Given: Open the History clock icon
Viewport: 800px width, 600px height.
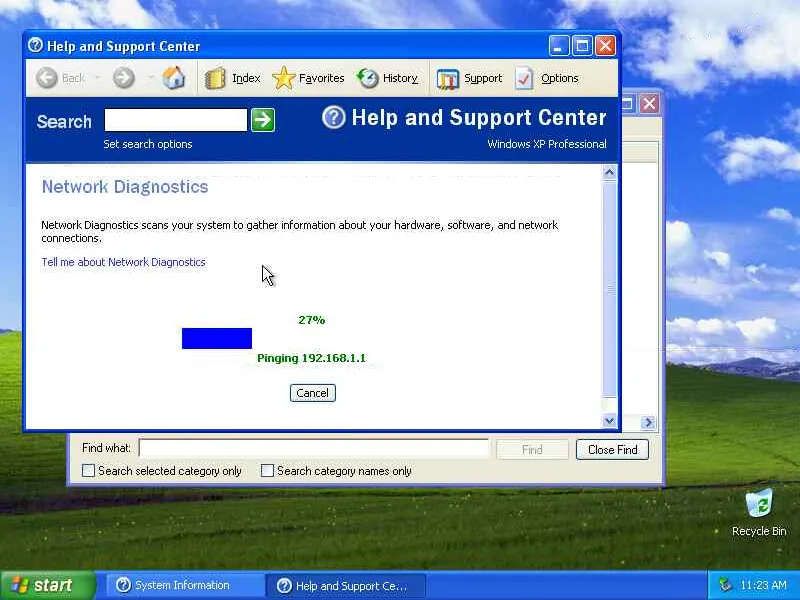Looking at the screenshot, I should click(367, 78).
